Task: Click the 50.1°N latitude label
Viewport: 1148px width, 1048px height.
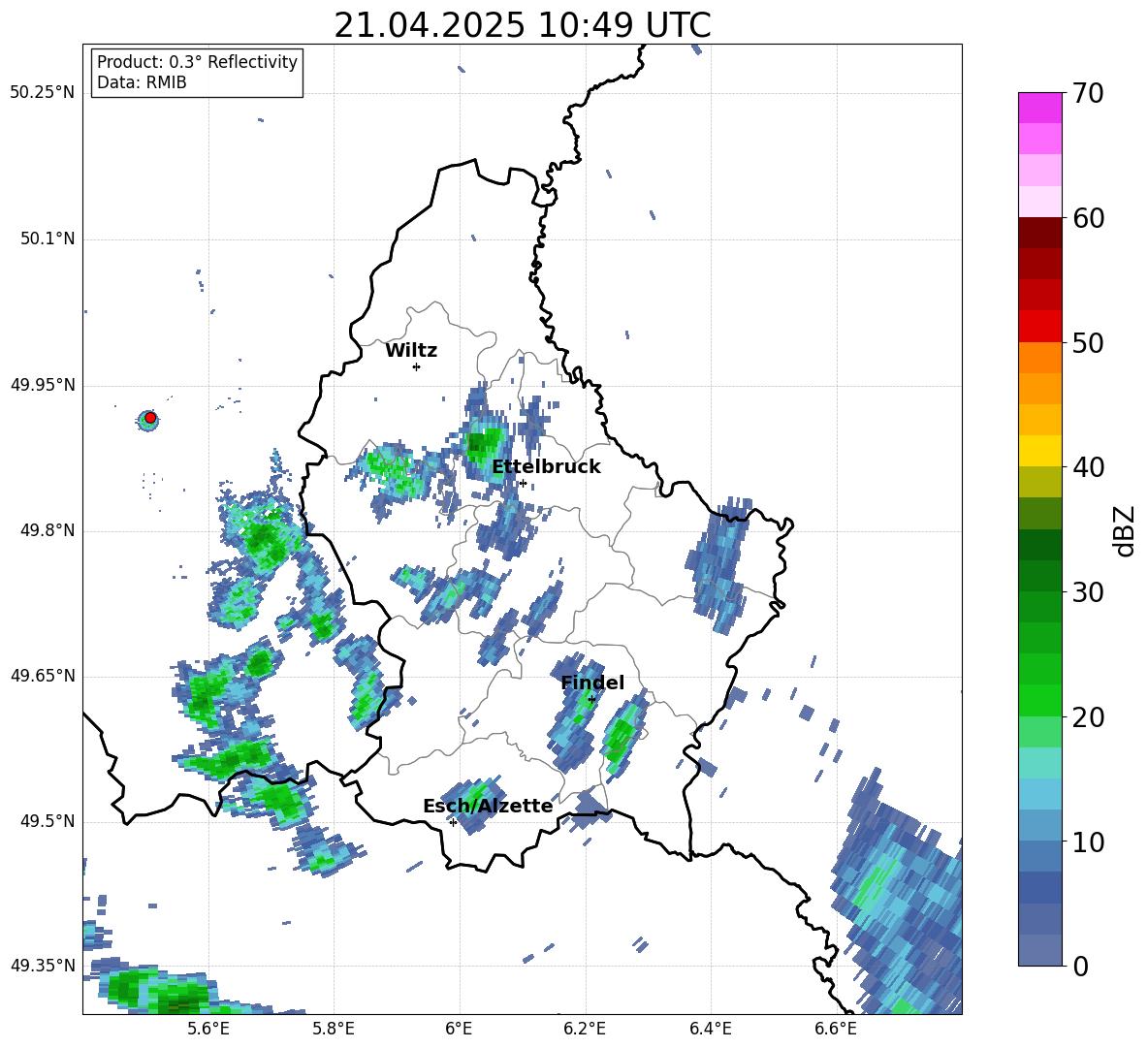Action: coord(47,238)
